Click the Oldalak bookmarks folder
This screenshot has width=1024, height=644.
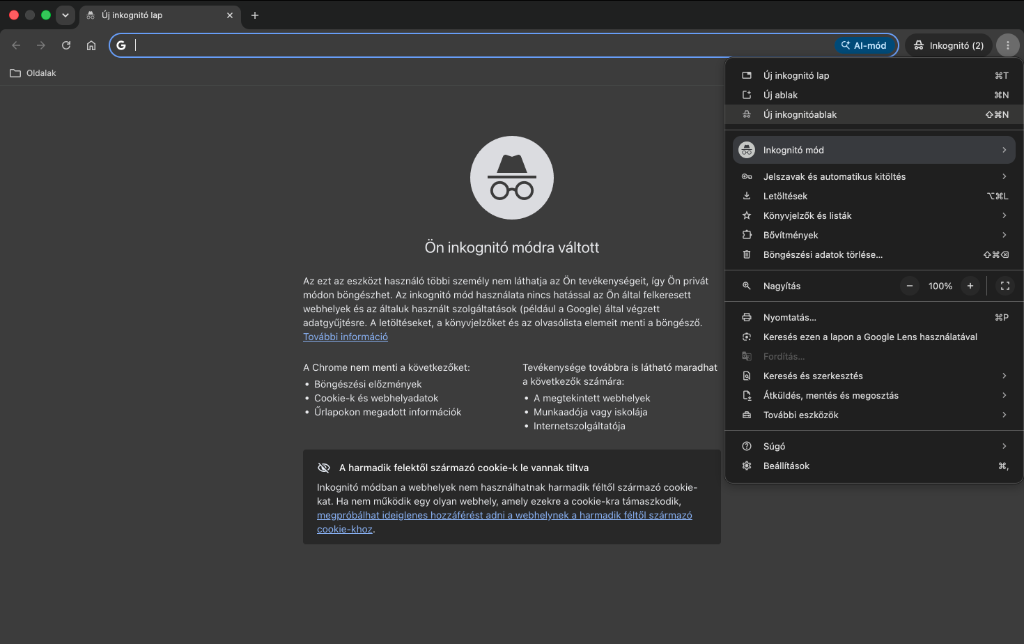point(33,73)
